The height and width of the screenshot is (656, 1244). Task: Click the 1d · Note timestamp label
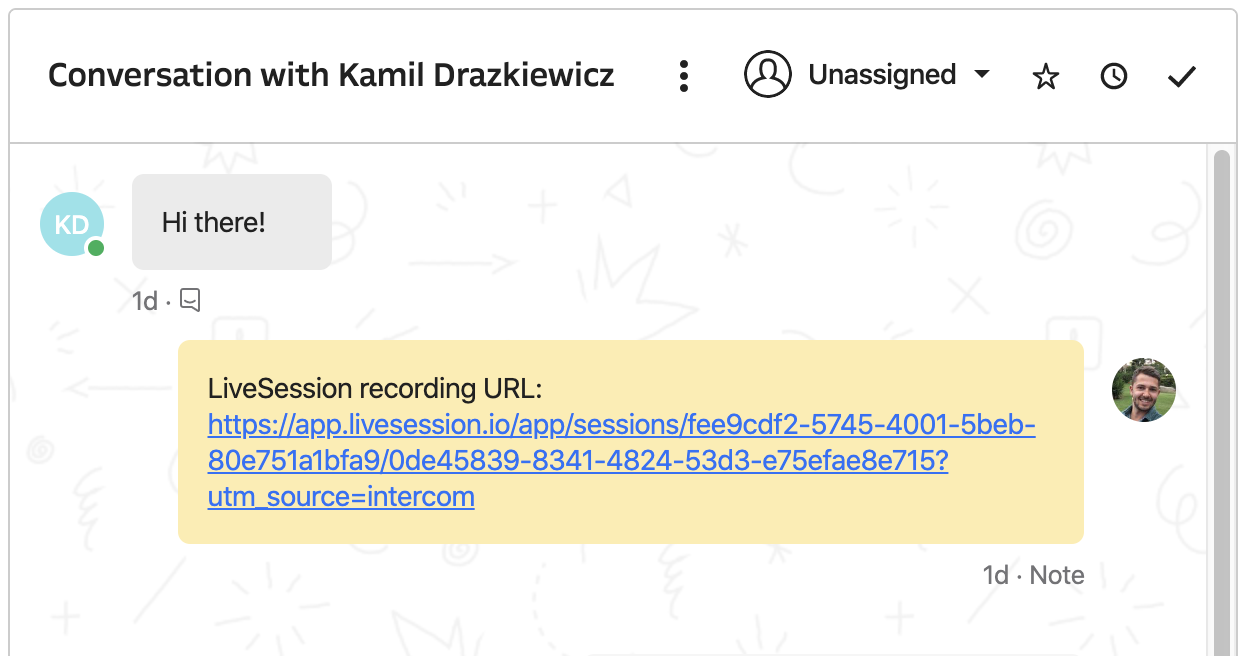coord(1032,574)
